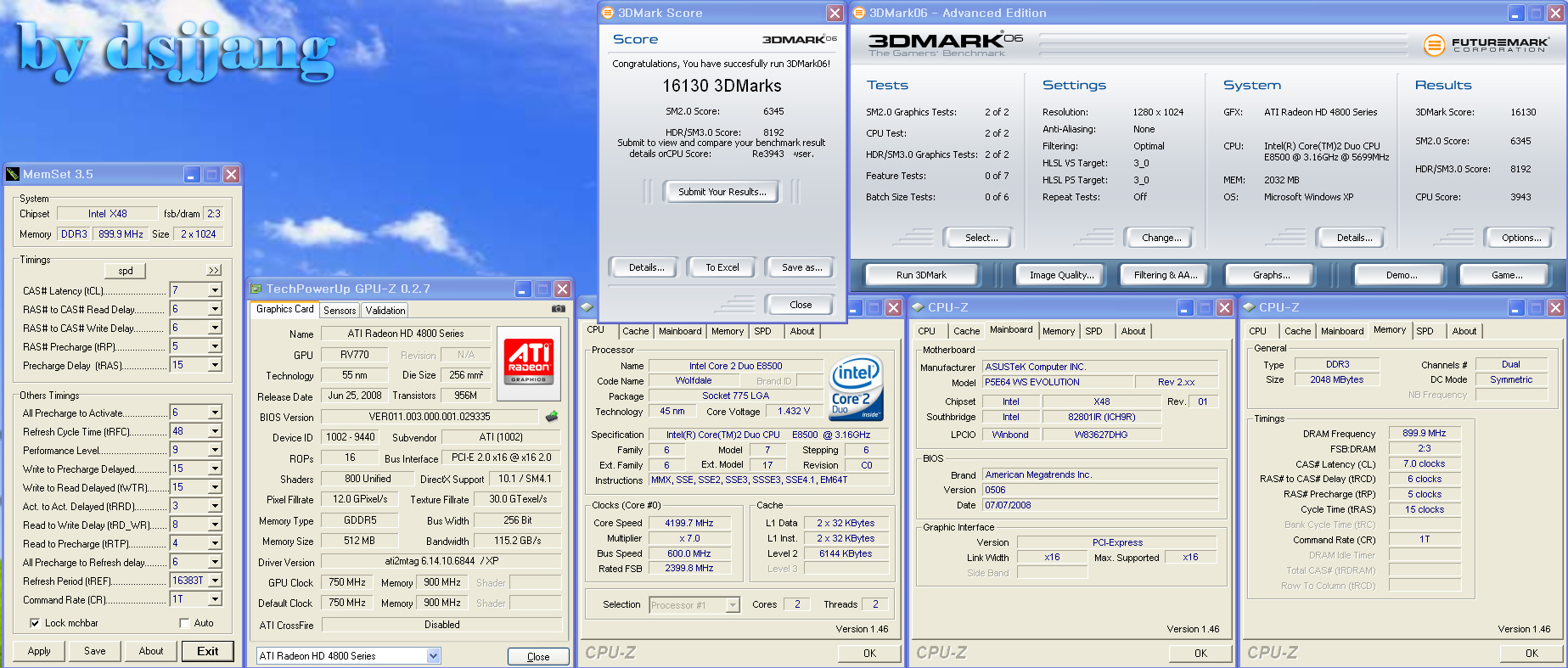
Task: Click the Apply button in MemSet
Action: (39, 651)
